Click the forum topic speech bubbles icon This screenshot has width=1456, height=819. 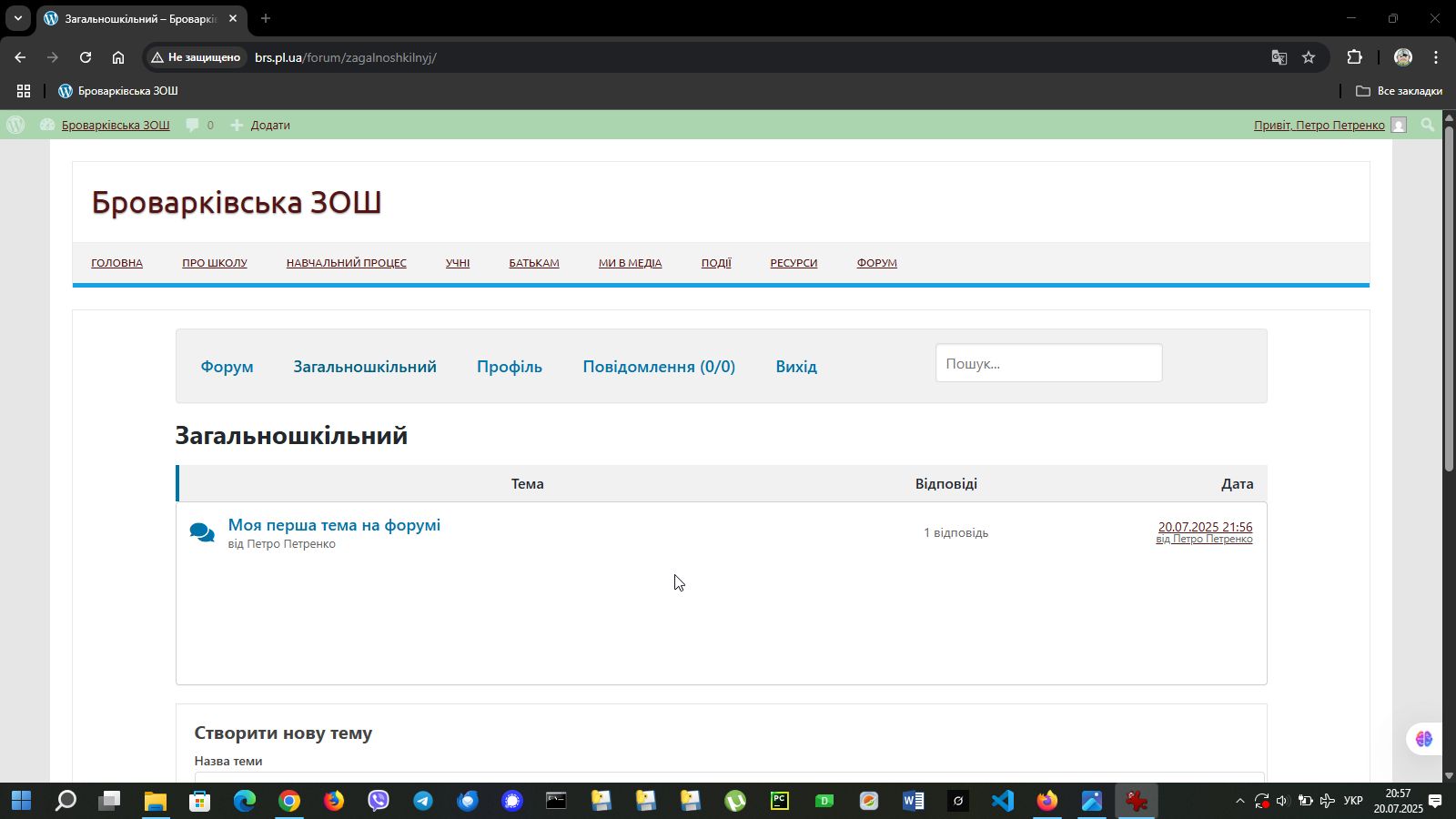click(x=202, y=533)
